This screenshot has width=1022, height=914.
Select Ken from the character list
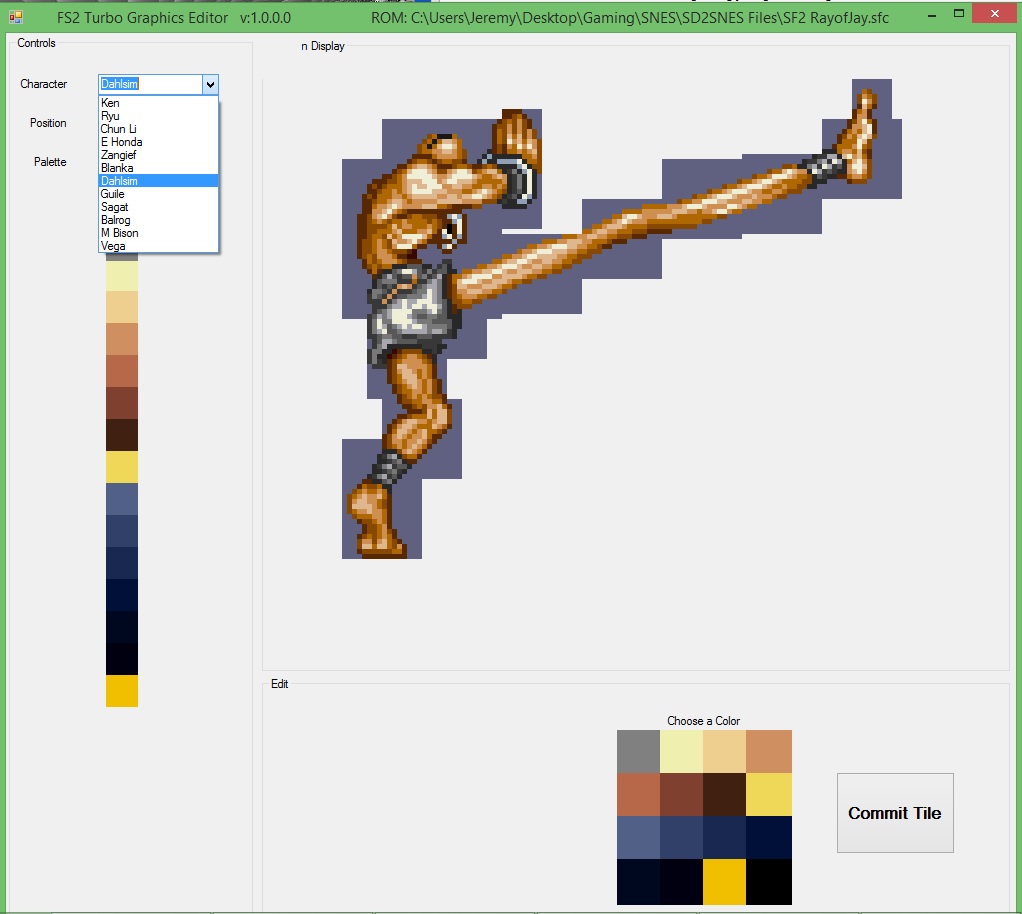coord(158,103)
